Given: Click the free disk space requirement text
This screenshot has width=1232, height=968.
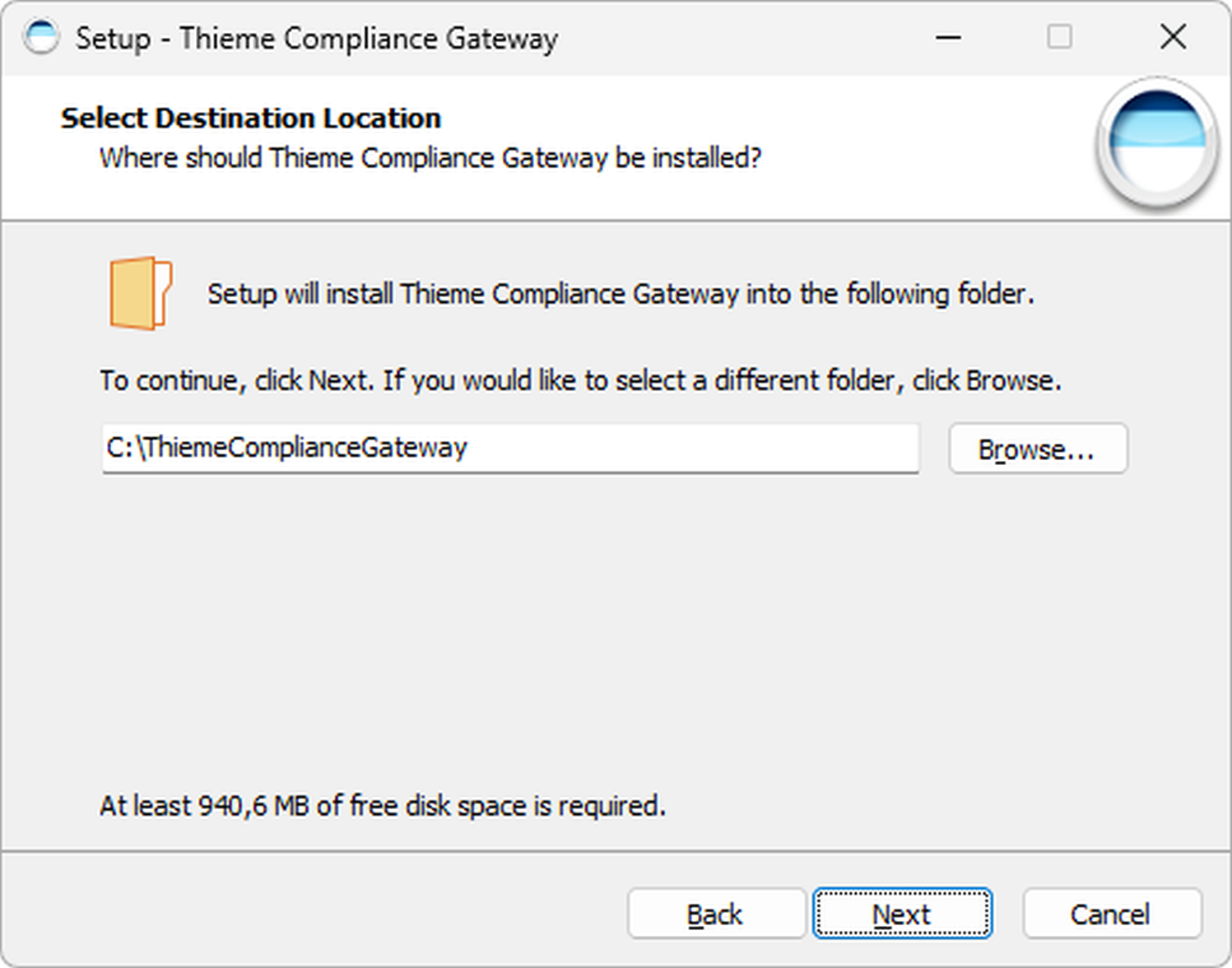Looking at the screenshot, I should coord(383,805).
